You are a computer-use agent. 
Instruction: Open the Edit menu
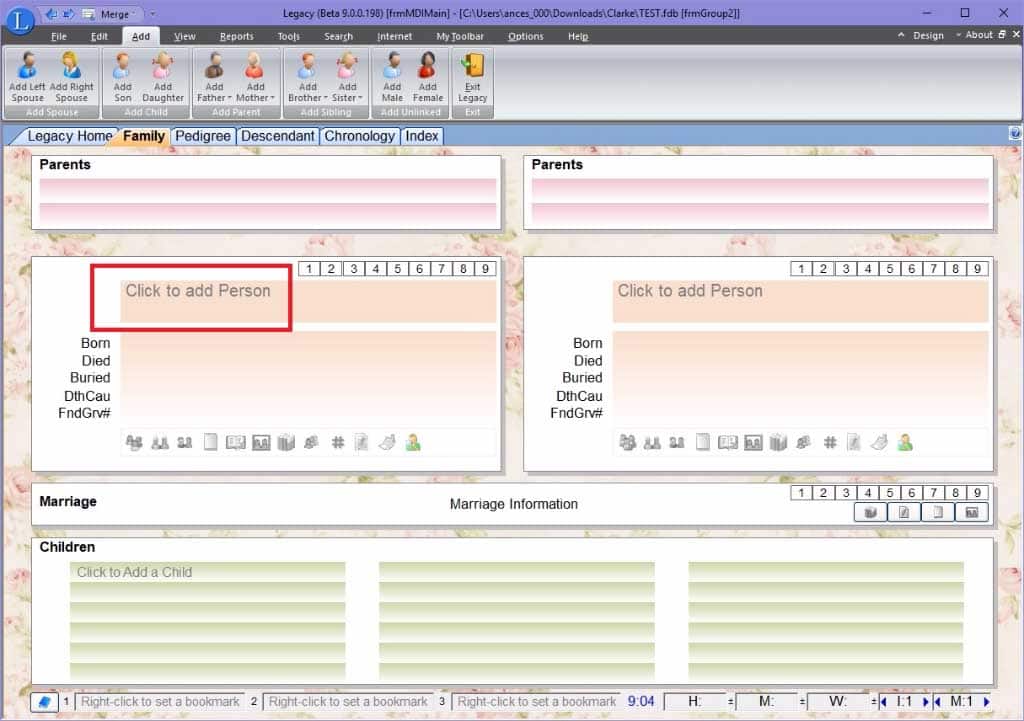coord(99,37)
